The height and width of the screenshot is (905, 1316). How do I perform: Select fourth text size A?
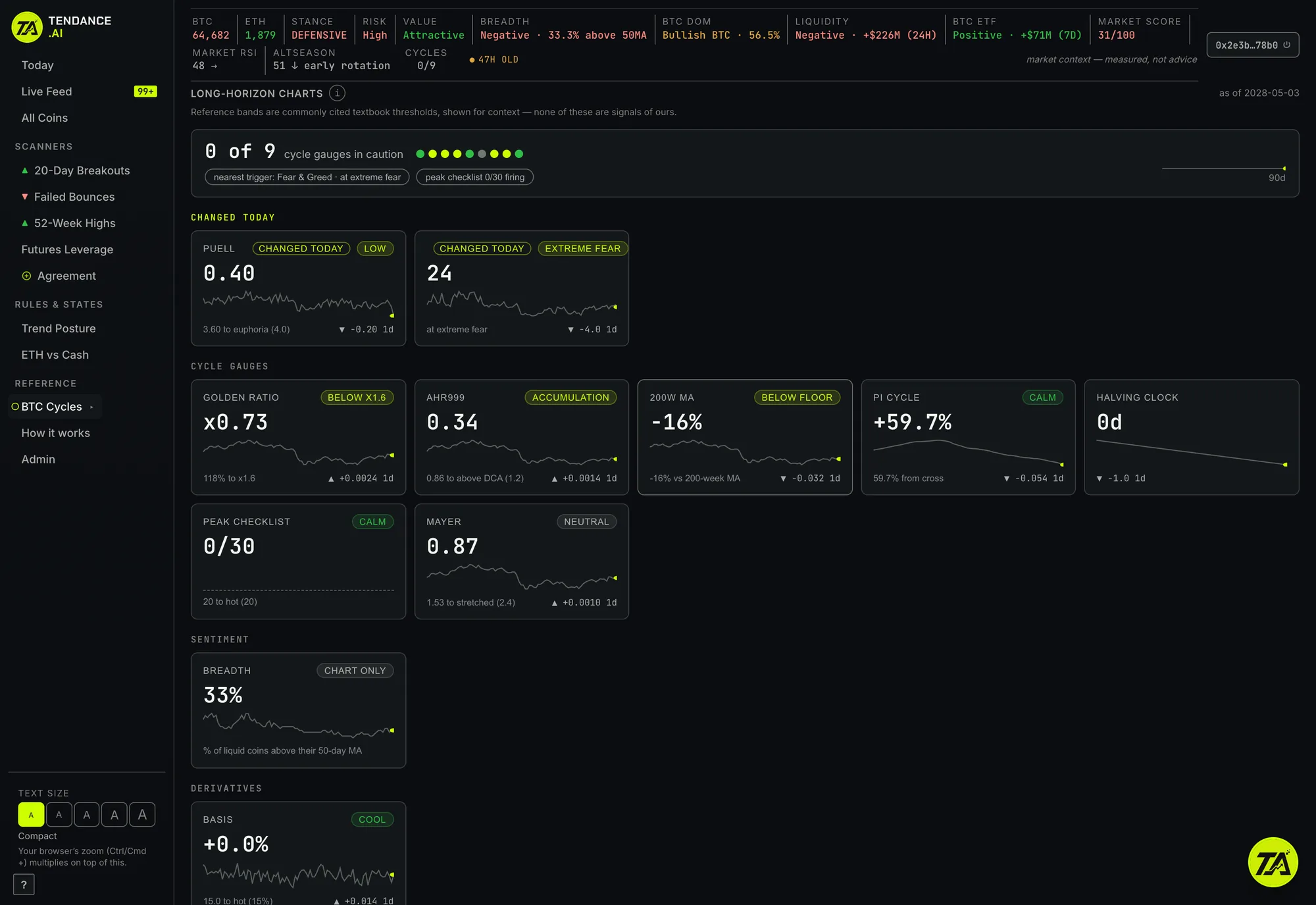coord(114,815)
